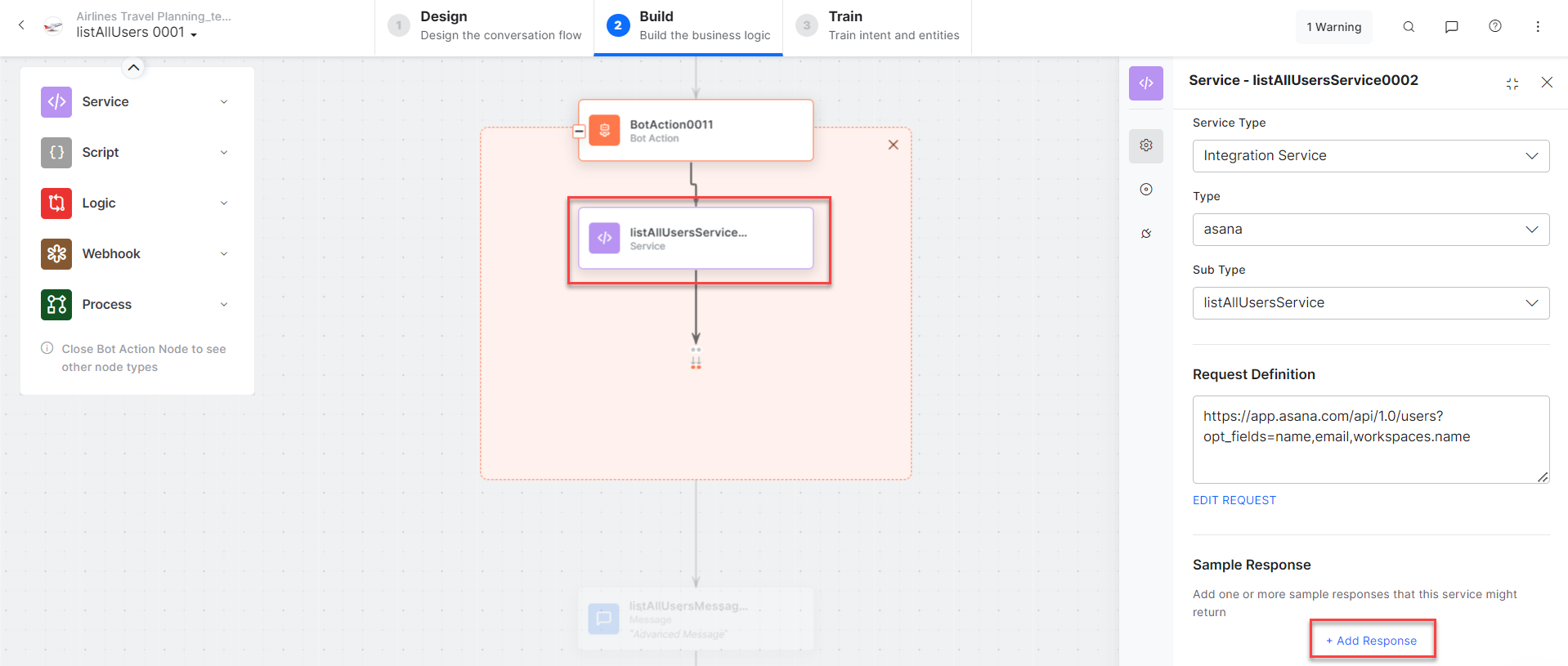Screen dimensions: 1568x666
Task: Select the Script node icon
Action: (56, 153)
